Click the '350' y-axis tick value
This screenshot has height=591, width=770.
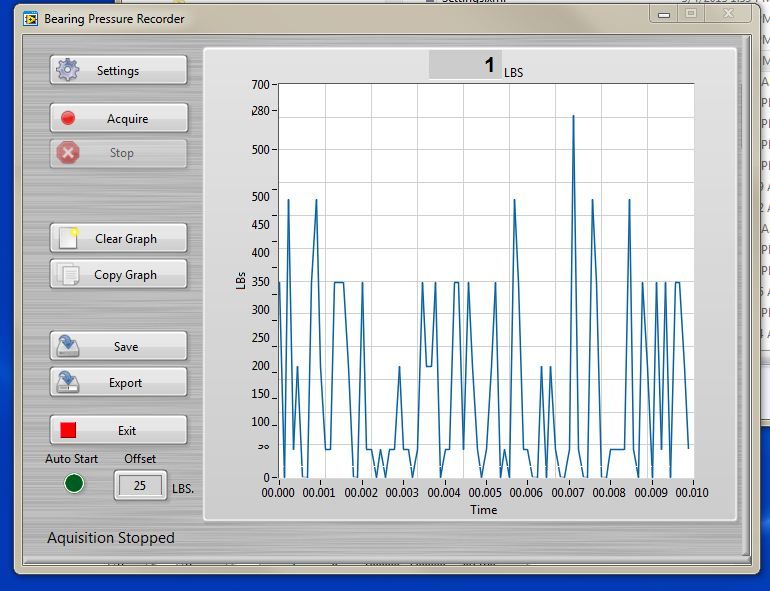coord(261,281)
